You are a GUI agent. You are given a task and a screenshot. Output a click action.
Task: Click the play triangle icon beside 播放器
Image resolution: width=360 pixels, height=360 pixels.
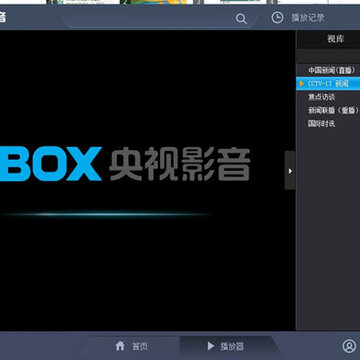211,346
